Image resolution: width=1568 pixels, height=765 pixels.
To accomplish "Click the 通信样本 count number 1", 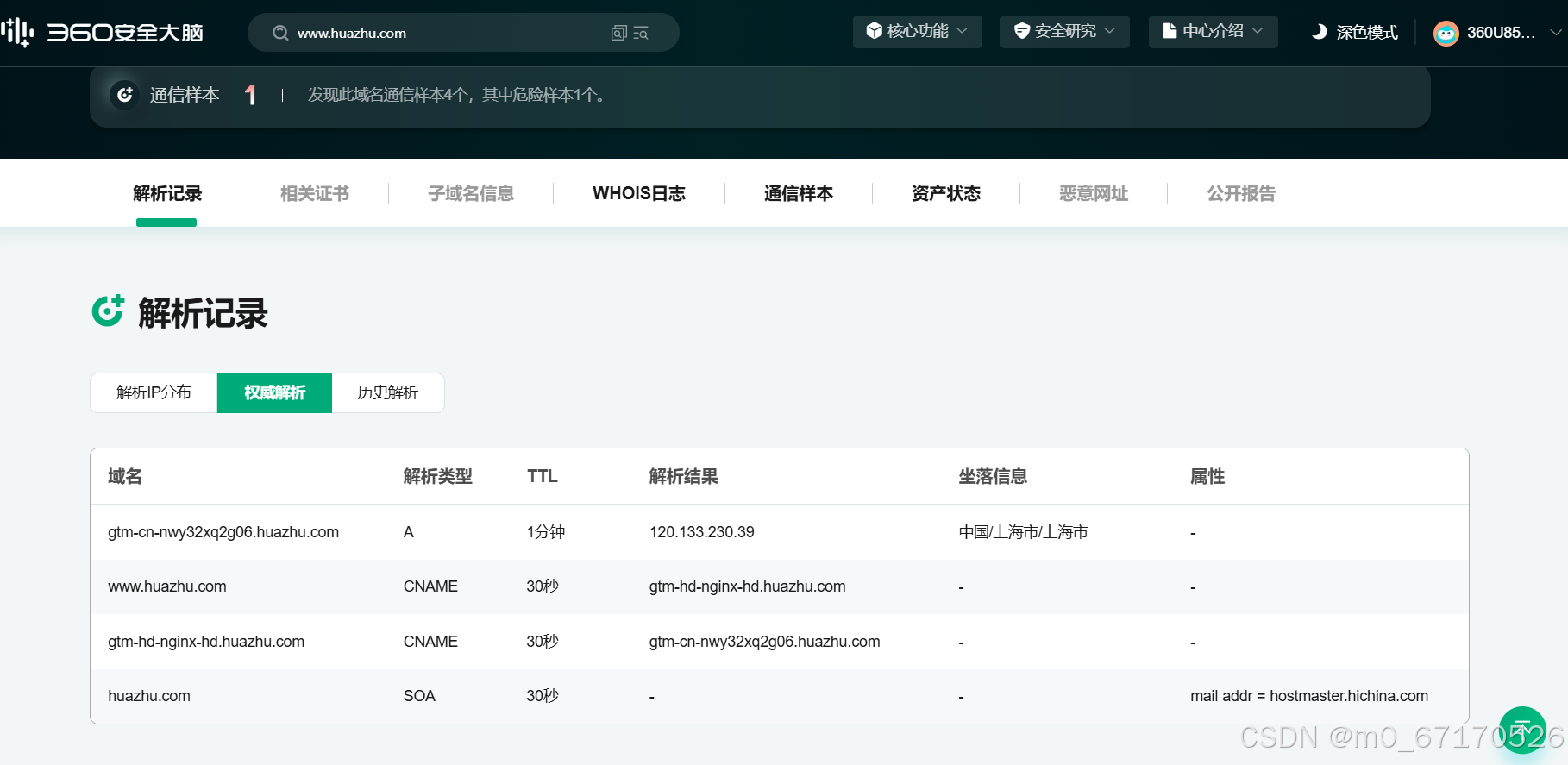I will click(x=250, y=95).
